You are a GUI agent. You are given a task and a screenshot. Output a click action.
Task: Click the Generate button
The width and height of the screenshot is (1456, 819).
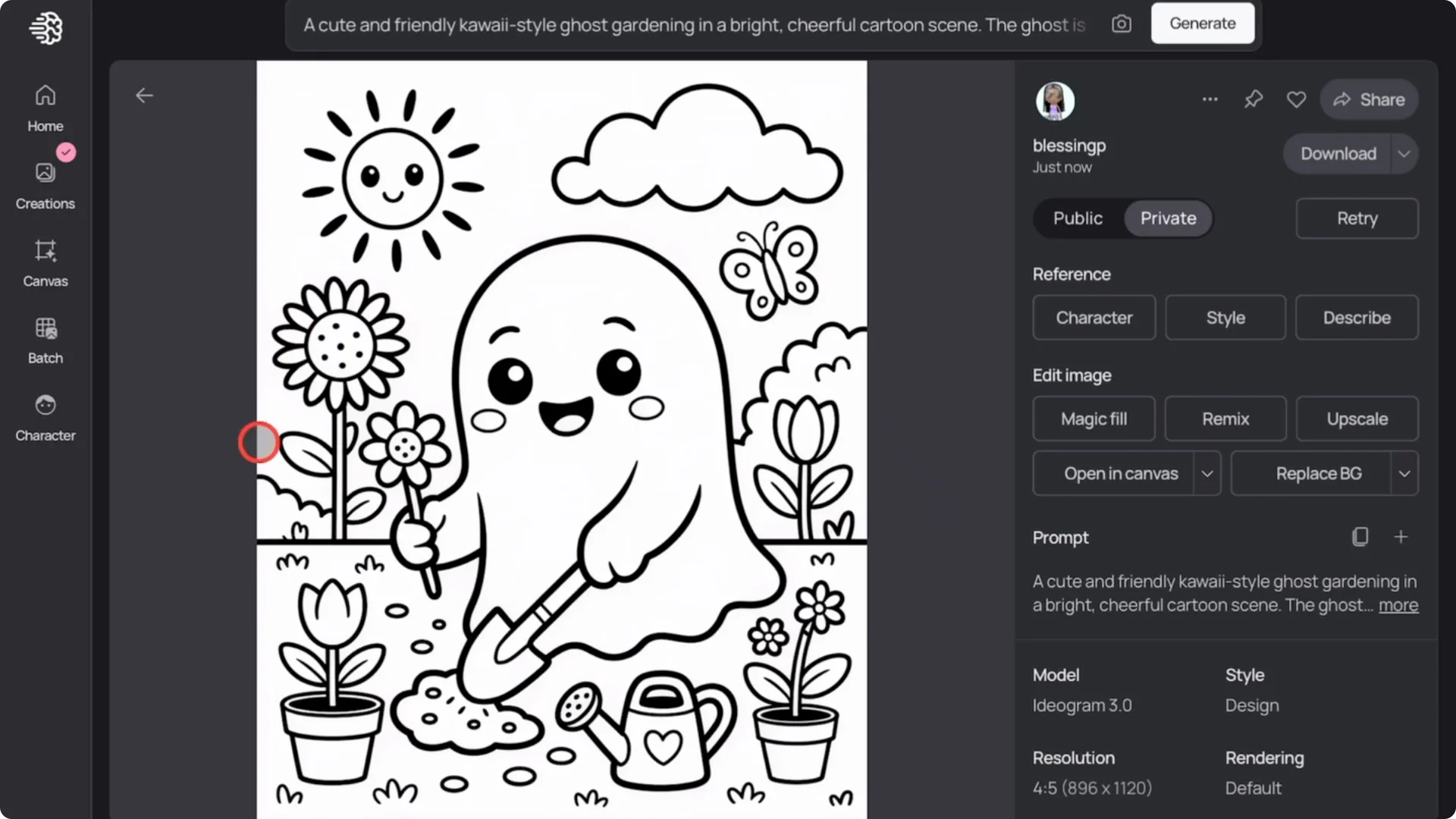pyautogui.click(x=1202, y=23)
